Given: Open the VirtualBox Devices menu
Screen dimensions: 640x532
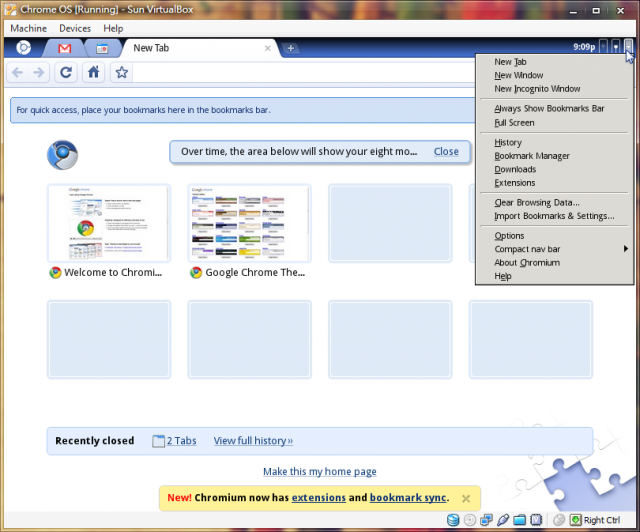Looking at the screenshot, I should pos(75,29).
